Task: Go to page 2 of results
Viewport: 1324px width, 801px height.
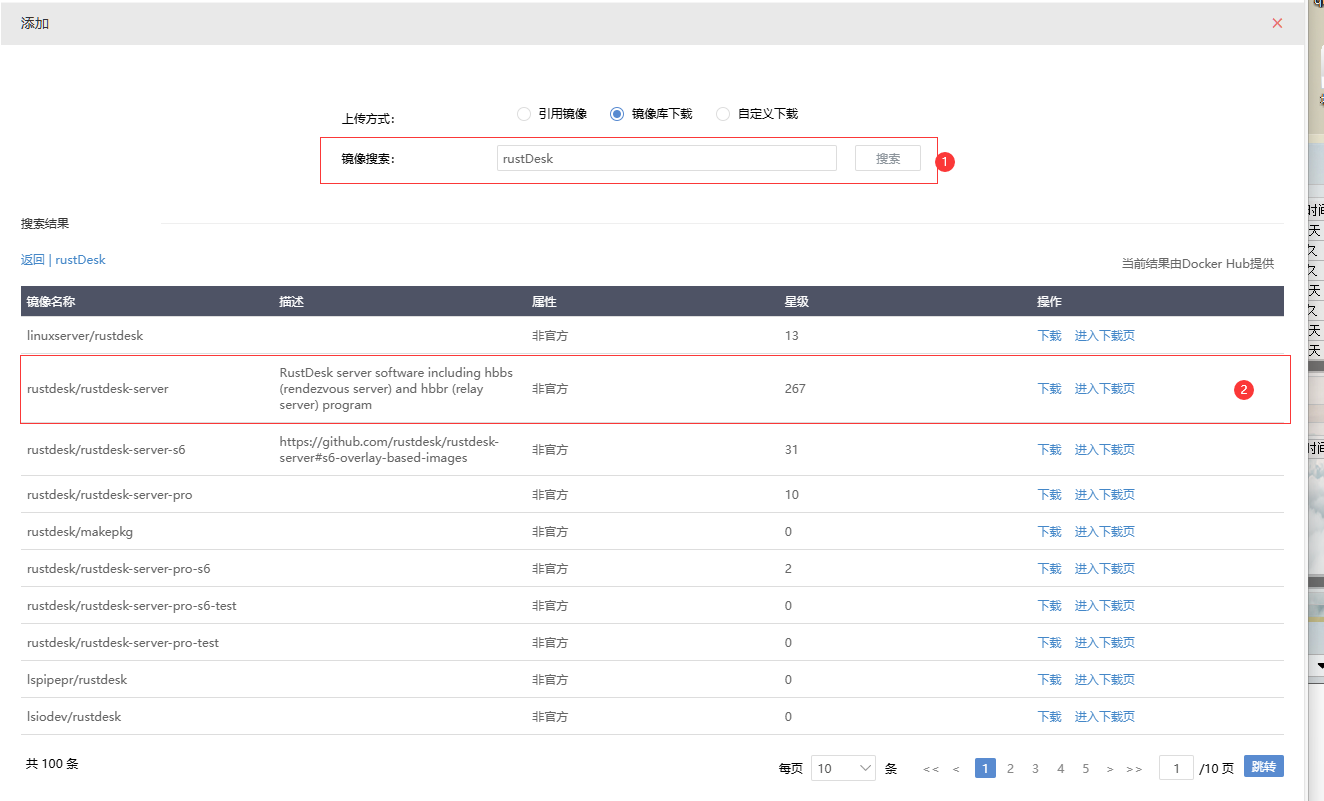Action: coord(1010,768)
